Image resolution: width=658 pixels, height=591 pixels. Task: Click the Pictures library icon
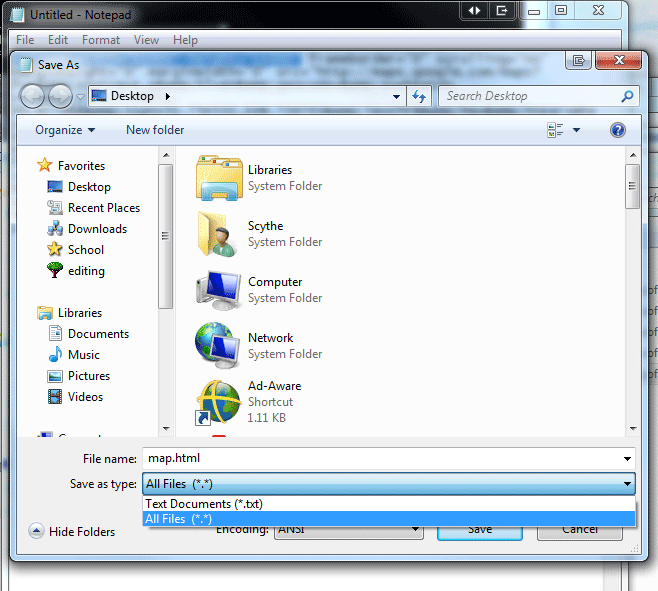click(x=55, y=376)
